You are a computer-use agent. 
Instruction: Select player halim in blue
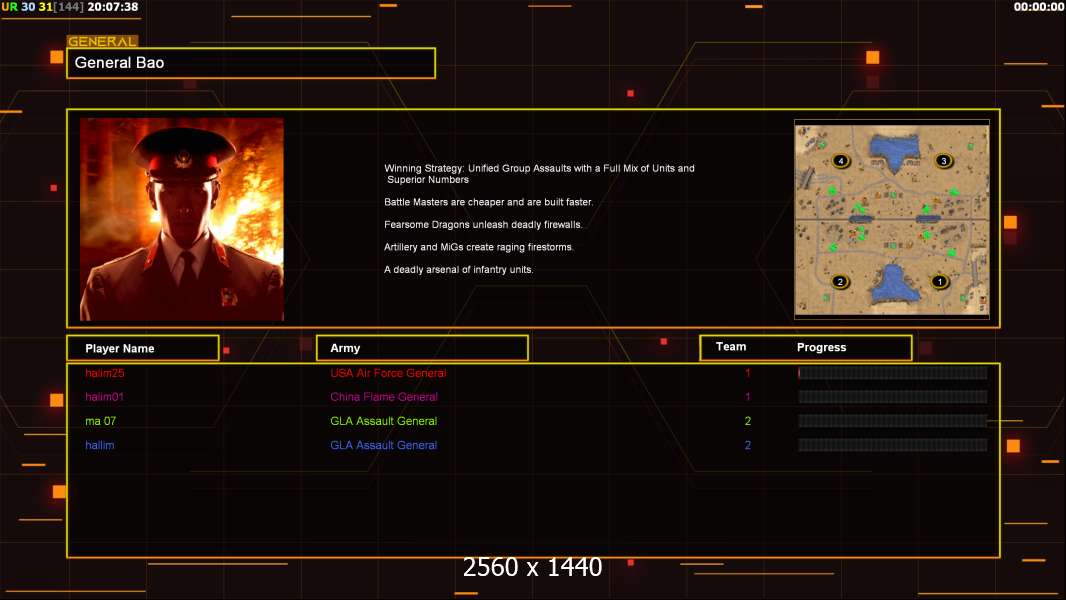[x=99, y=445]
